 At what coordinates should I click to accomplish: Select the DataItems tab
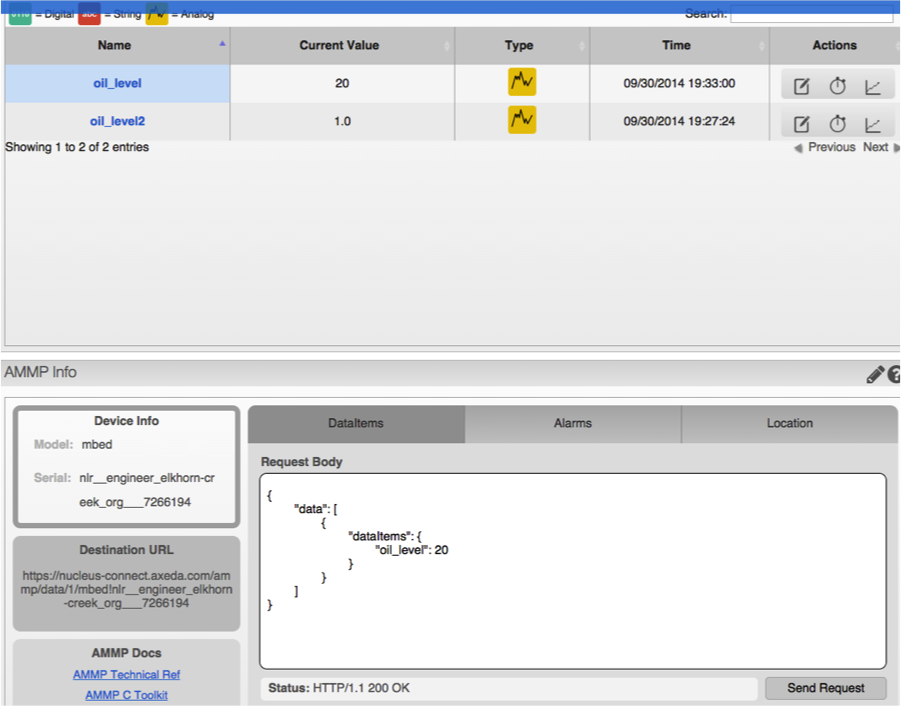[x=356, y=423]
